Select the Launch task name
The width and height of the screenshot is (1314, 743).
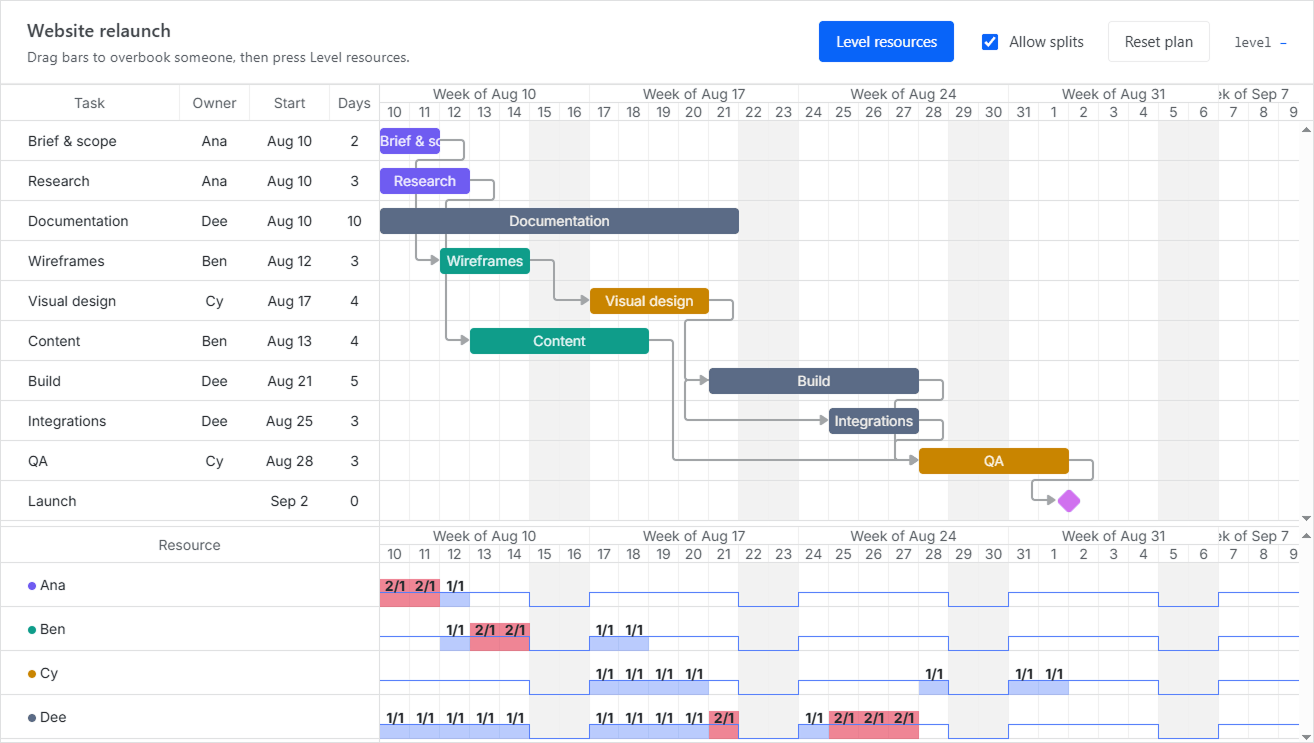pyautogui.click(x=52, y=501)
